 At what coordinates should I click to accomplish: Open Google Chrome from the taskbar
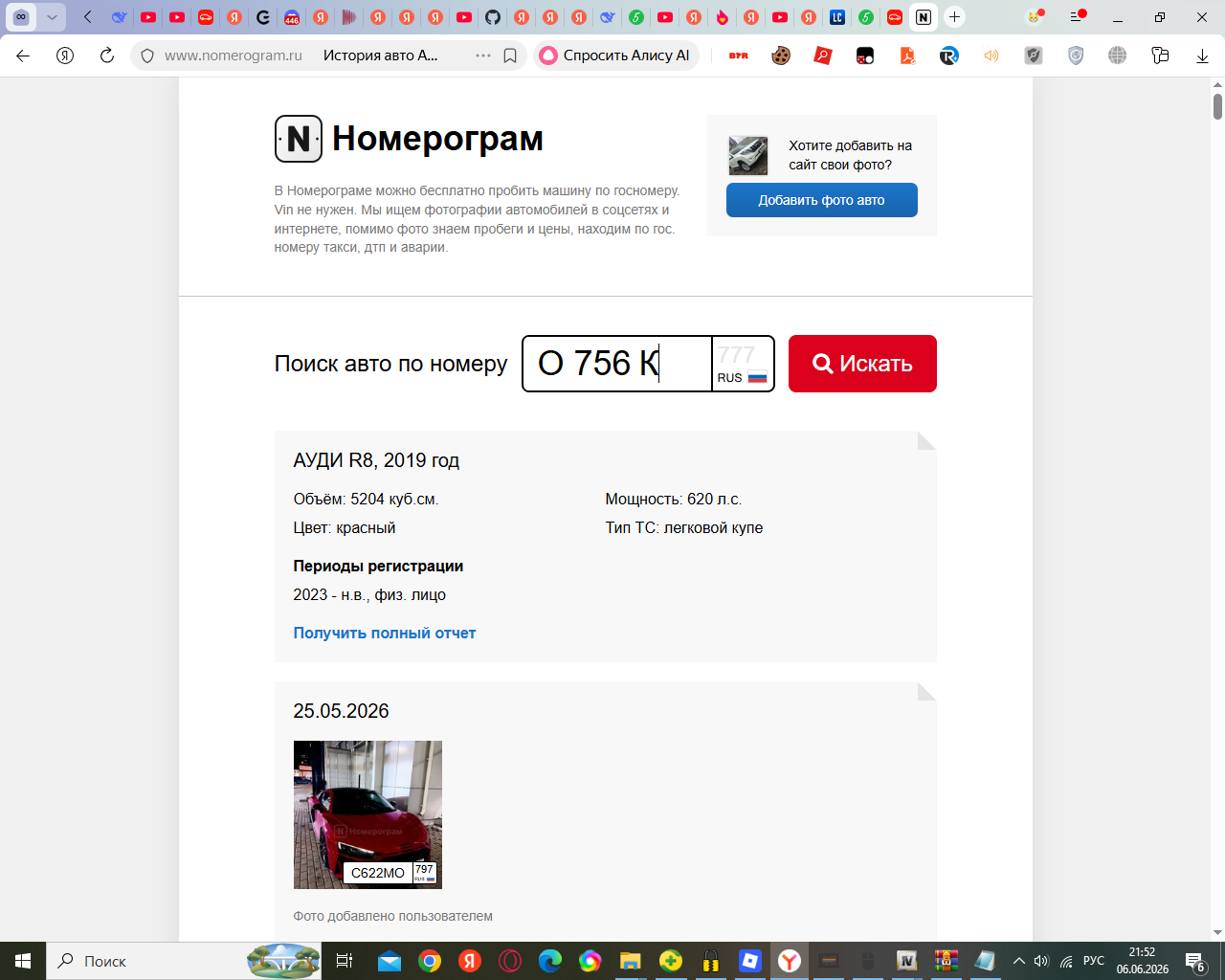tap(430, 961)
